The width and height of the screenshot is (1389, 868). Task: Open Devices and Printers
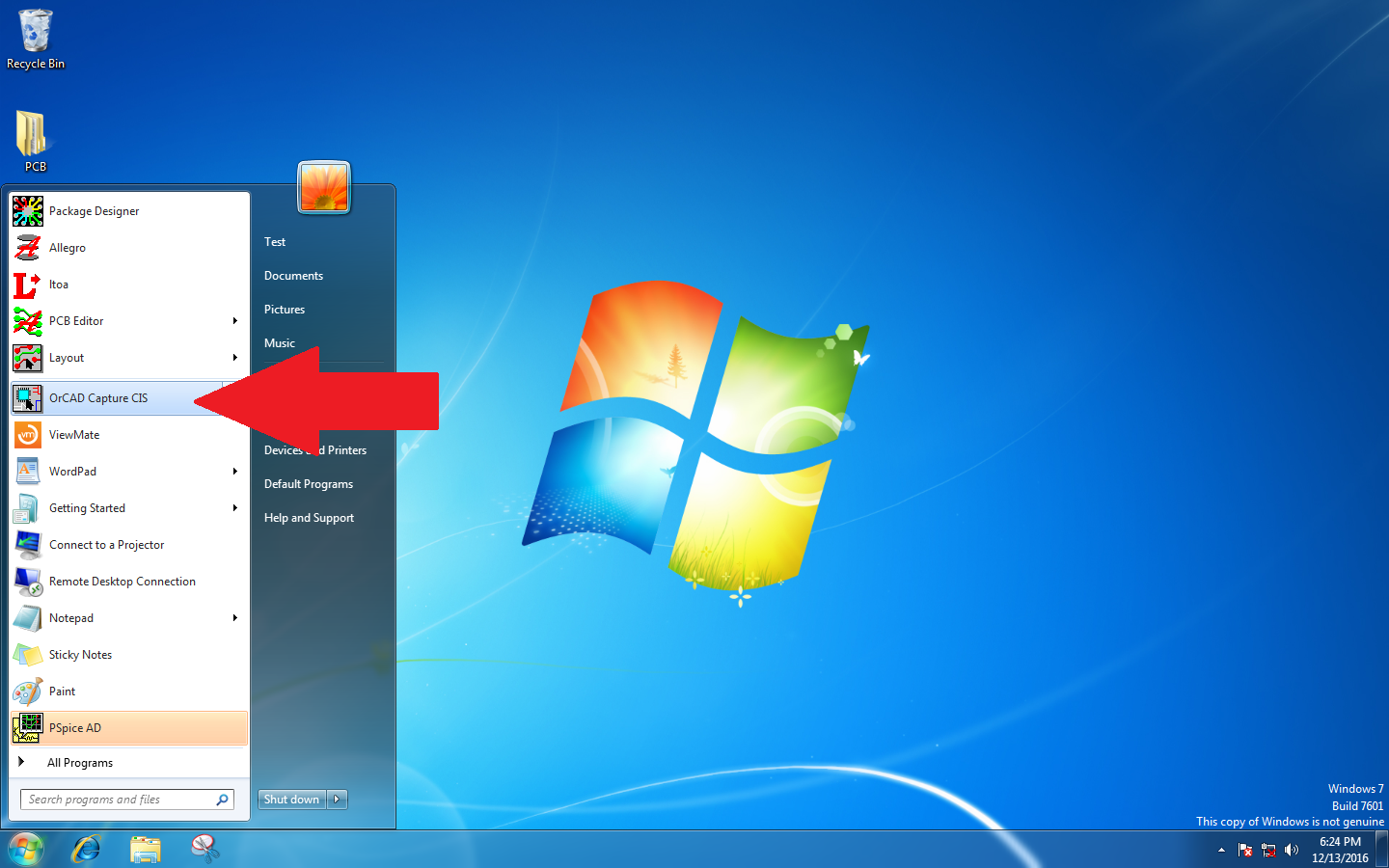pos(315,450)
